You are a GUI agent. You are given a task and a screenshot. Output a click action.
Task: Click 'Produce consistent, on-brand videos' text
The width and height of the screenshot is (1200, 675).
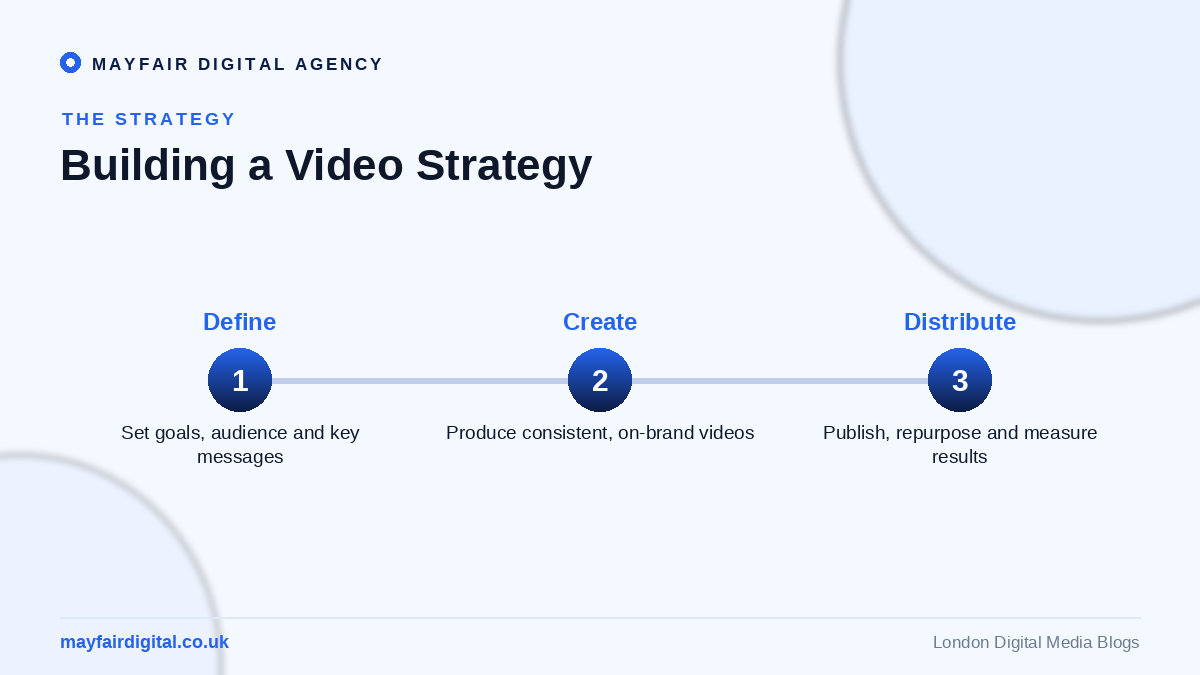tap(600, 433)
